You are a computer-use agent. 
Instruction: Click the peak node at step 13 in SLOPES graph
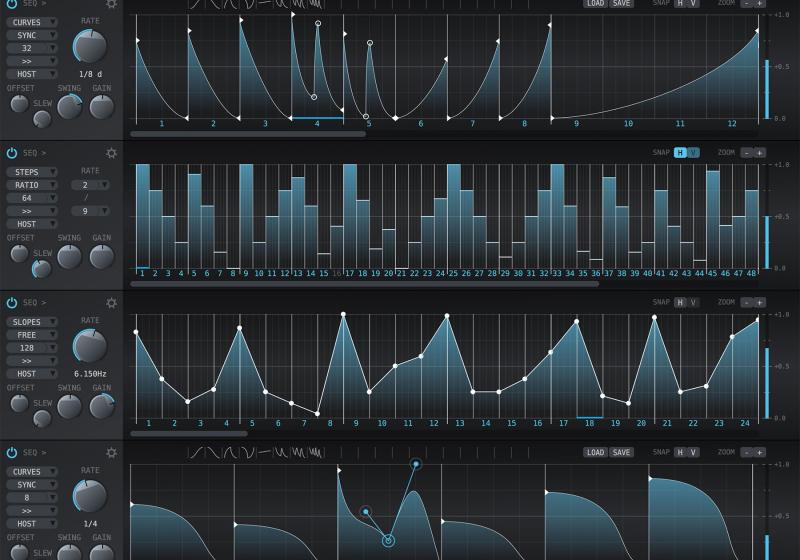(447, 316)
